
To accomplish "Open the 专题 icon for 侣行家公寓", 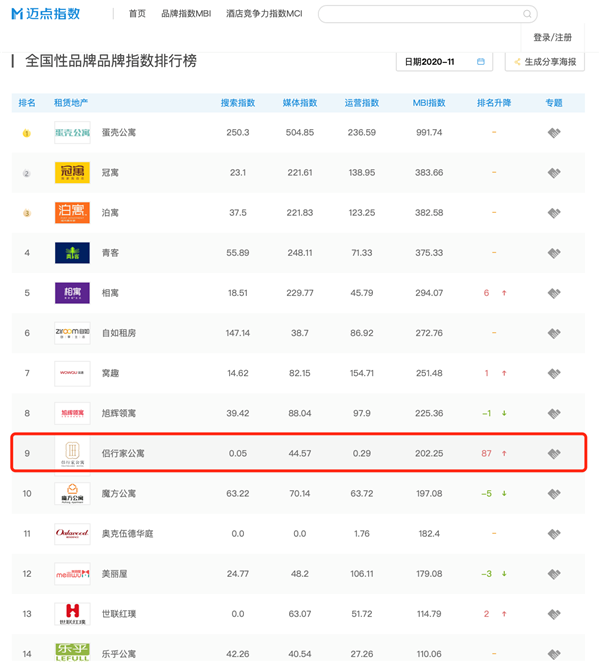I will (x=554, y=453).
